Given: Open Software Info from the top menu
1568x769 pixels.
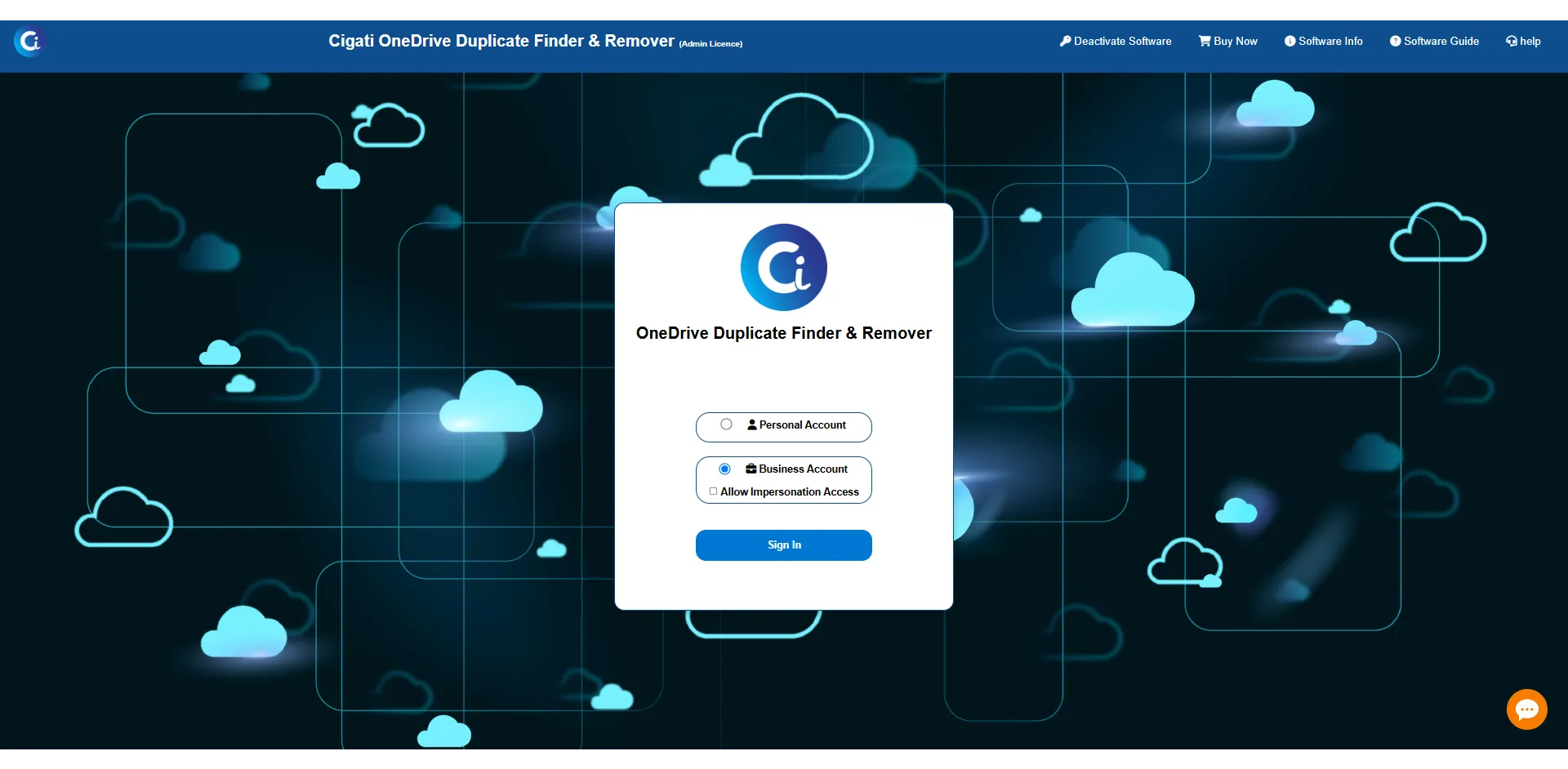Looking at the screenshot, I should coord(1324,41).
